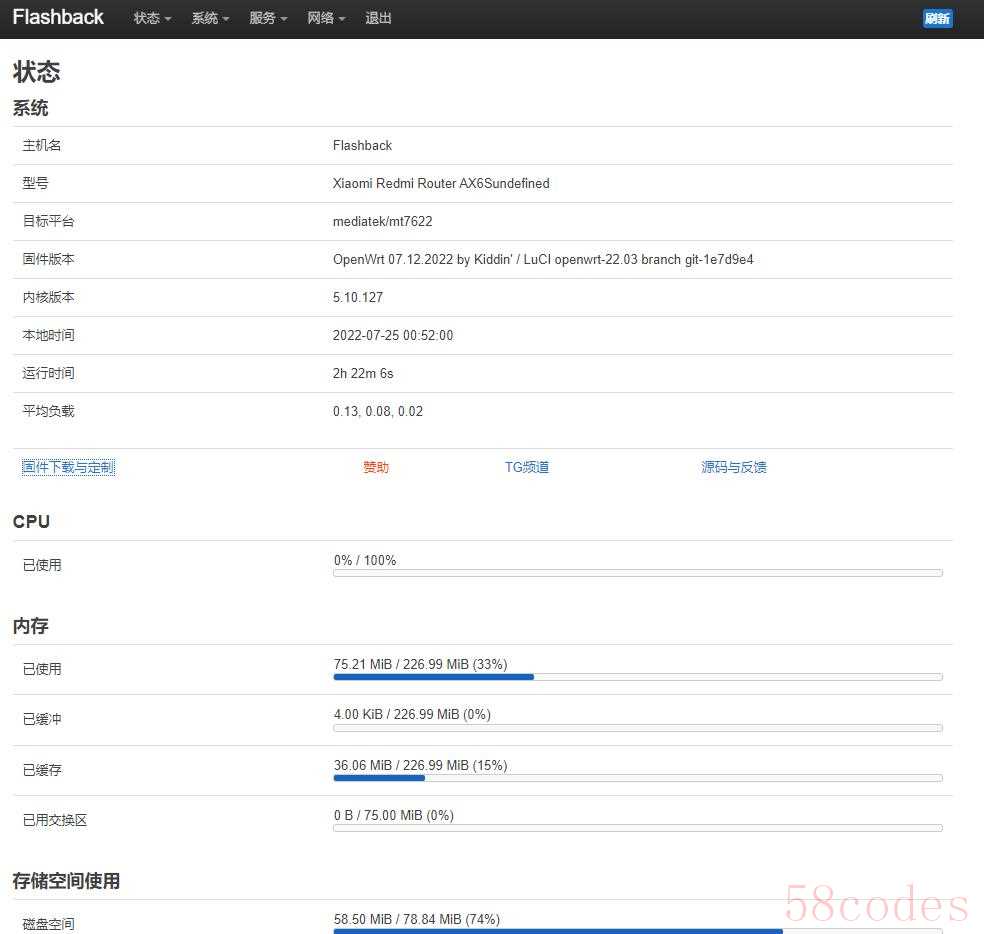Click the Flashback brand title
Screen dimensions: 984x934
pos(58,17)
